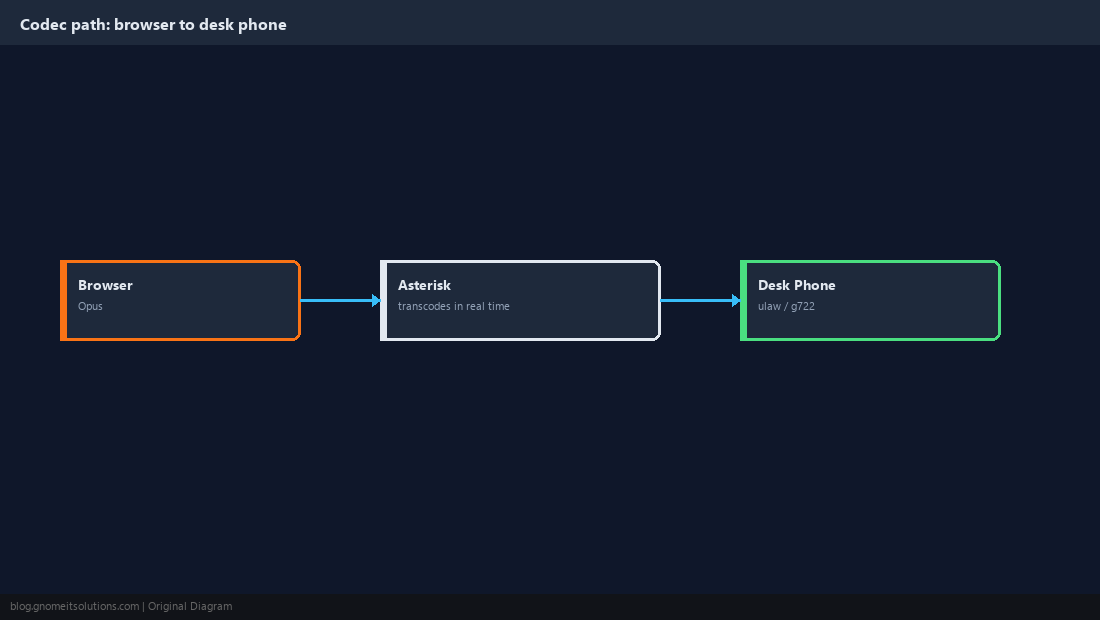Image resolution: width=1100 pixels, height=620 pixels.
Task: Select the Asterisk node heading
Action: 424,285
